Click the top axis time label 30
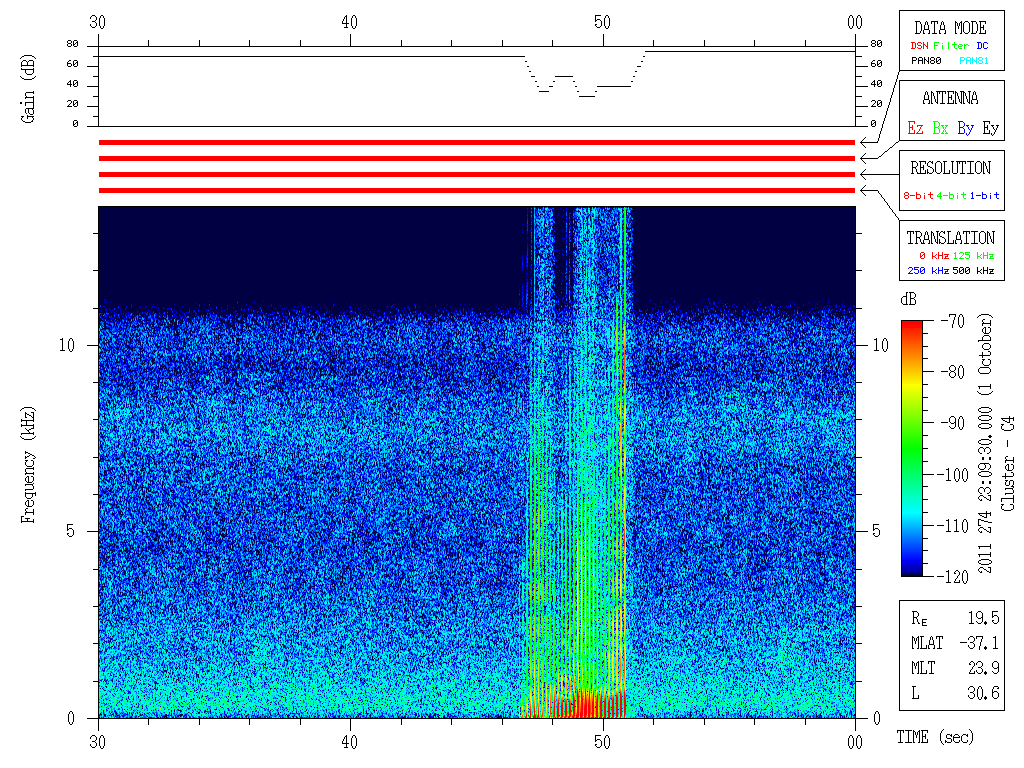 point(97,22)
